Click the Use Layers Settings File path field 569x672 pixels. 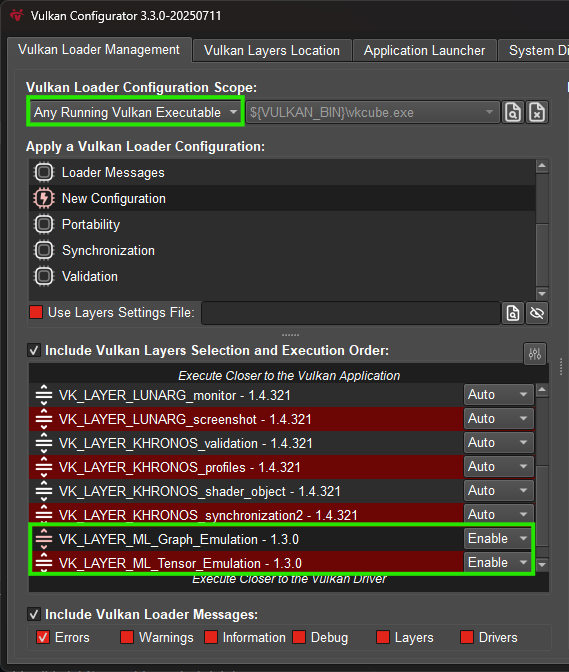tap(351, 313)
